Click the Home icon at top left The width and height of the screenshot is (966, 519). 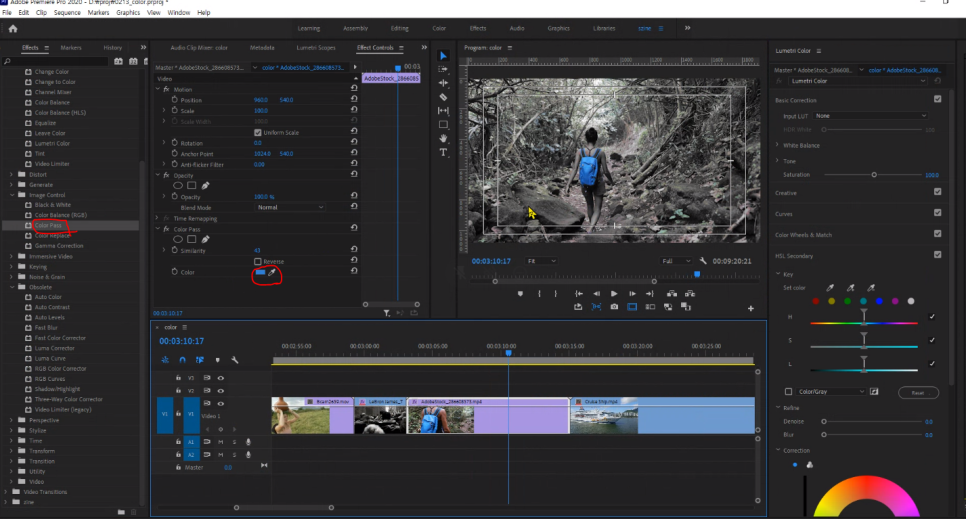(13, 28)
